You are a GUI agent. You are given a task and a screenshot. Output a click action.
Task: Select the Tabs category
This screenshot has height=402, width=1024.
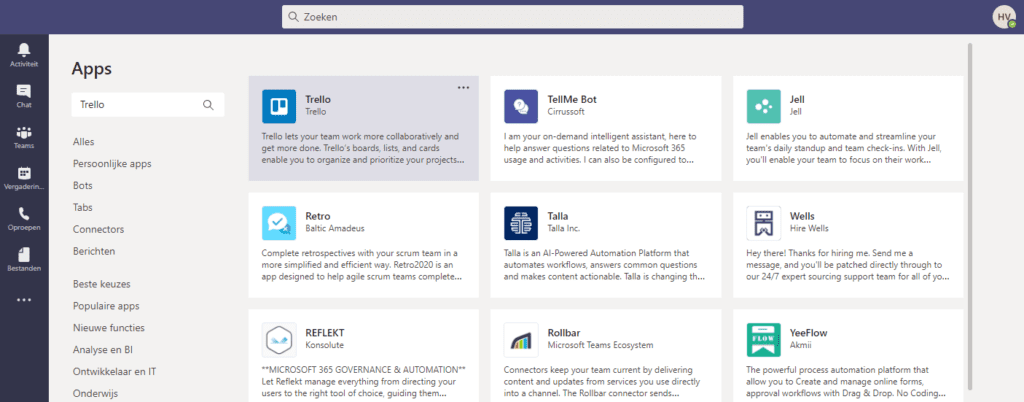[x=83, y=208]
